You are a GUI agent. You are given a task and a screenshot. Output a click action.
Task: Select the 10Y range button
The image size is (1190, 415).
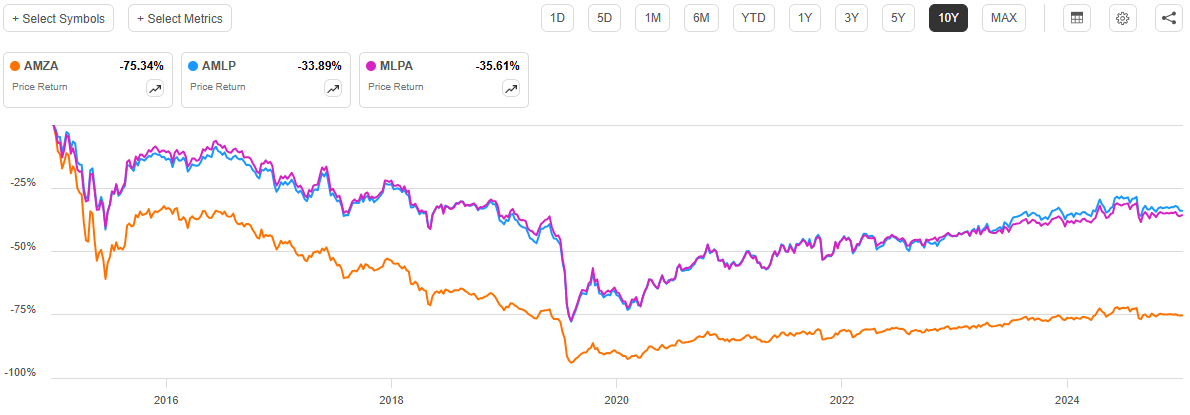coord(947,18)
